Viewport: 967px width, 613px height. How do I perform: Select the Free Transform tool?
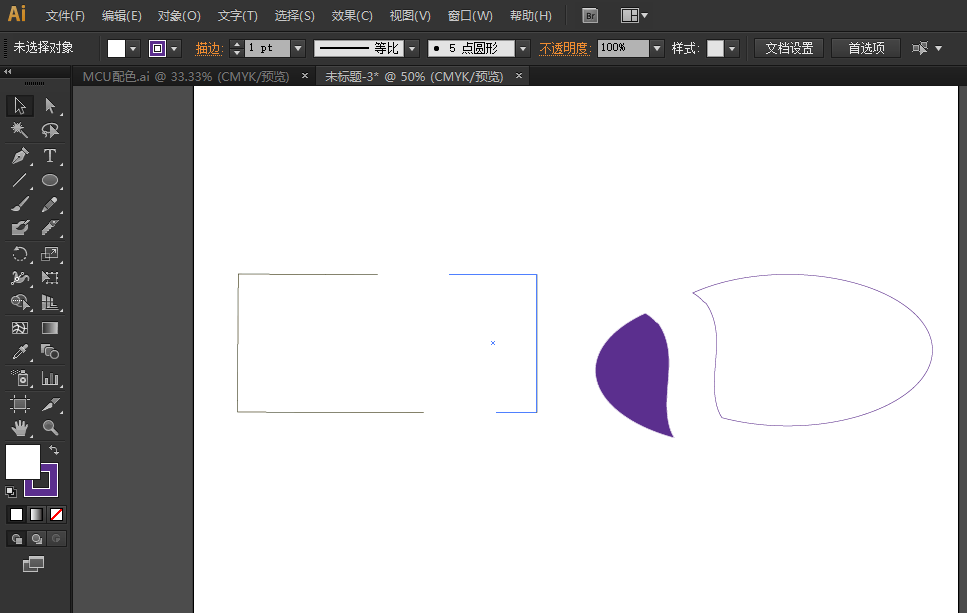(x=50, y=278)
